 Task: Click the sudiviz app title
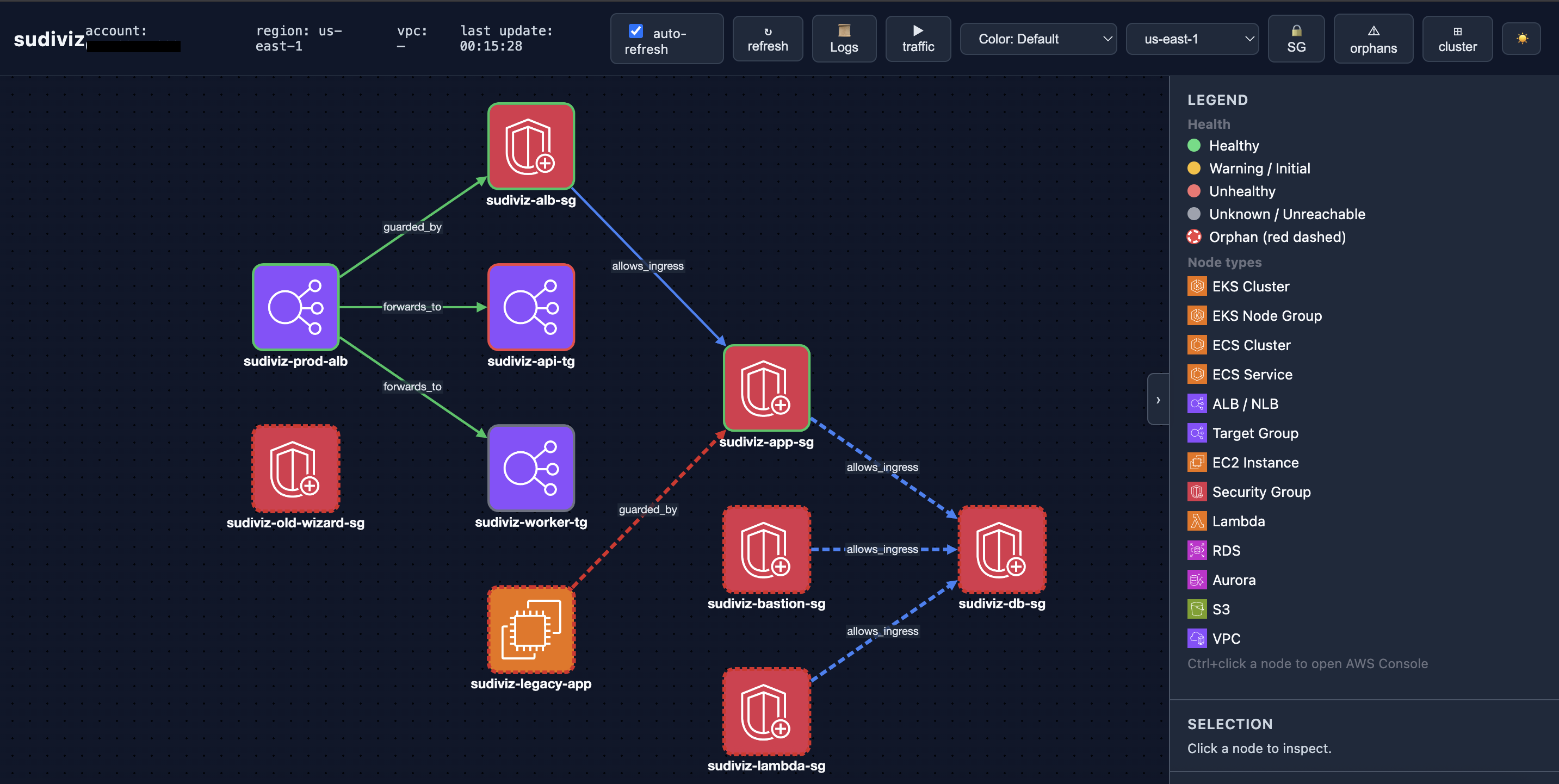[49, 39]
